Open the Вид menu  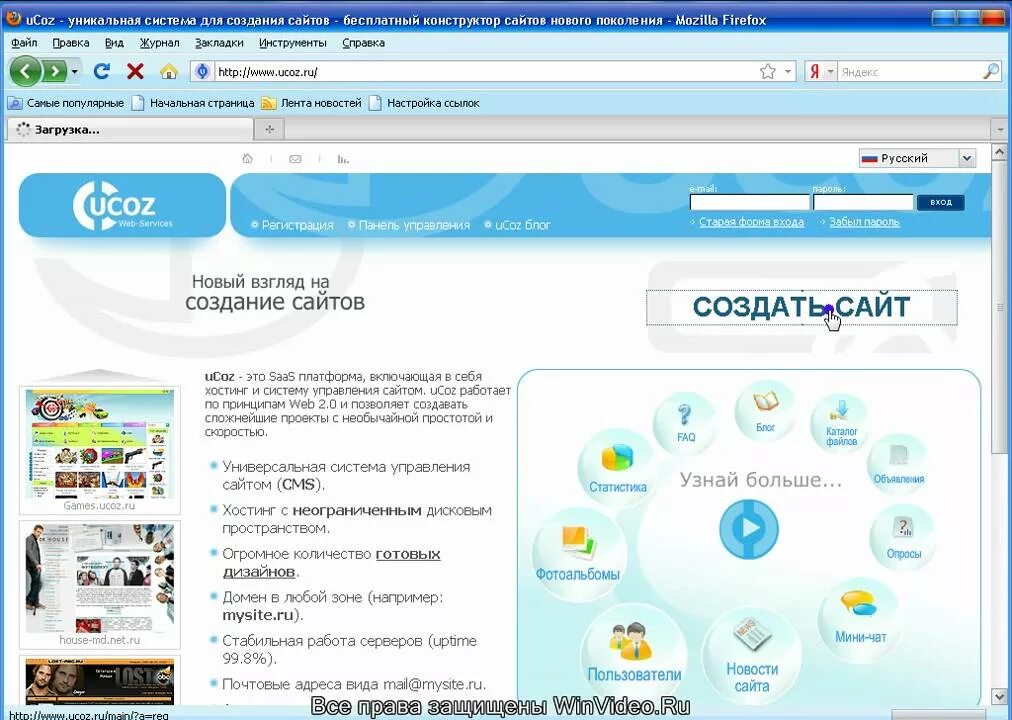[x=114, y=43]
